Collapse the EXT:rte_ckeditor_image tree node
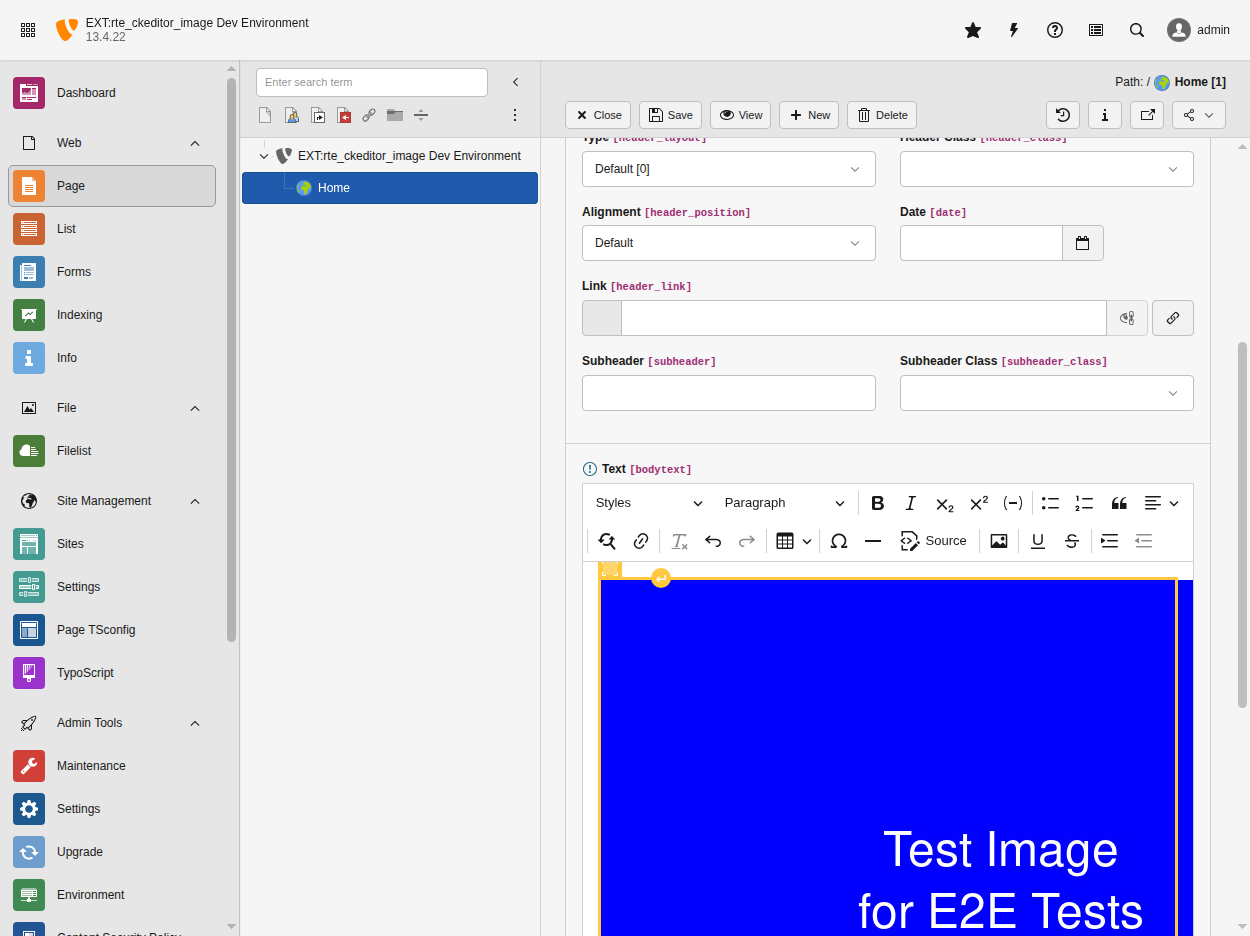The width and height of the screenshot is (1250, 936). (263, 156)
